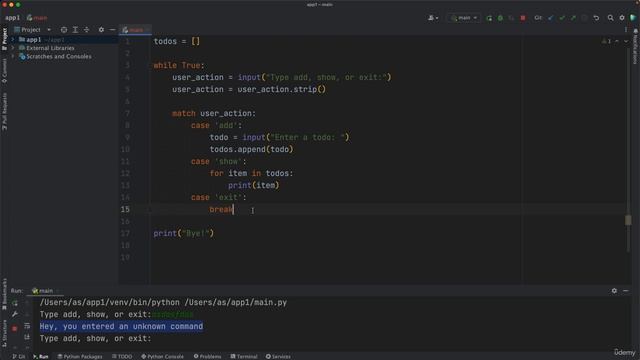Click the JetBrains Toolbox colored icon at top right

click(x=633, y=18)
